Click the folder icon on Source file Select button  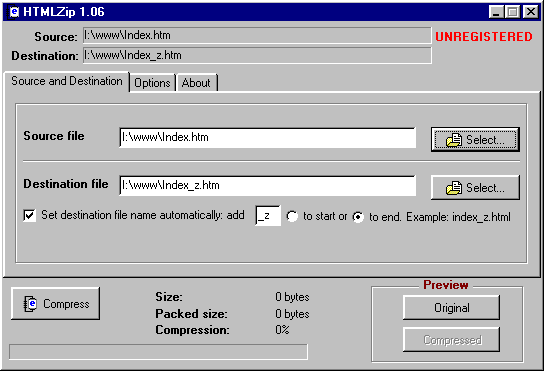(454, 140)
